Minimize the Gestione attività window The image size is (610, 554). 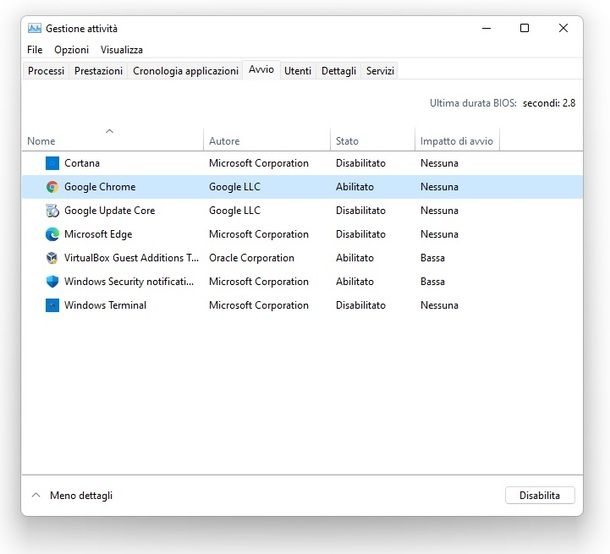tap(486, 28)
